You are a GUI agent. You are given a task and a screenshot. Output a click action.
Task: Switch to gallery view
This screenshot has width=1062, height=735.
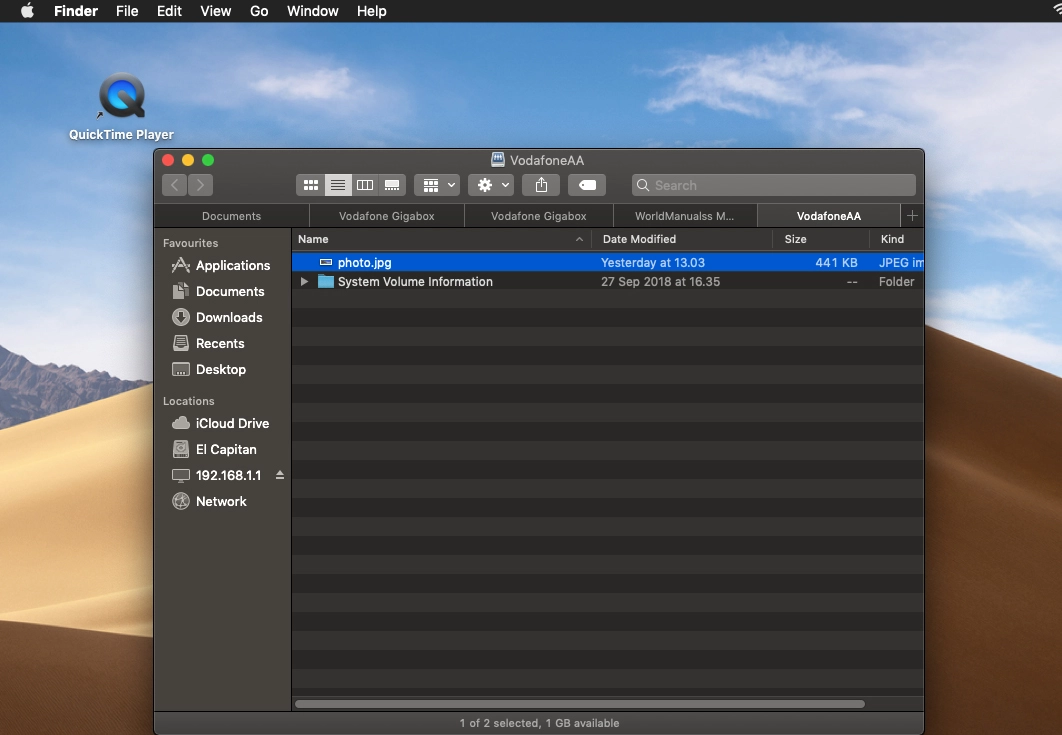point(391,185)
